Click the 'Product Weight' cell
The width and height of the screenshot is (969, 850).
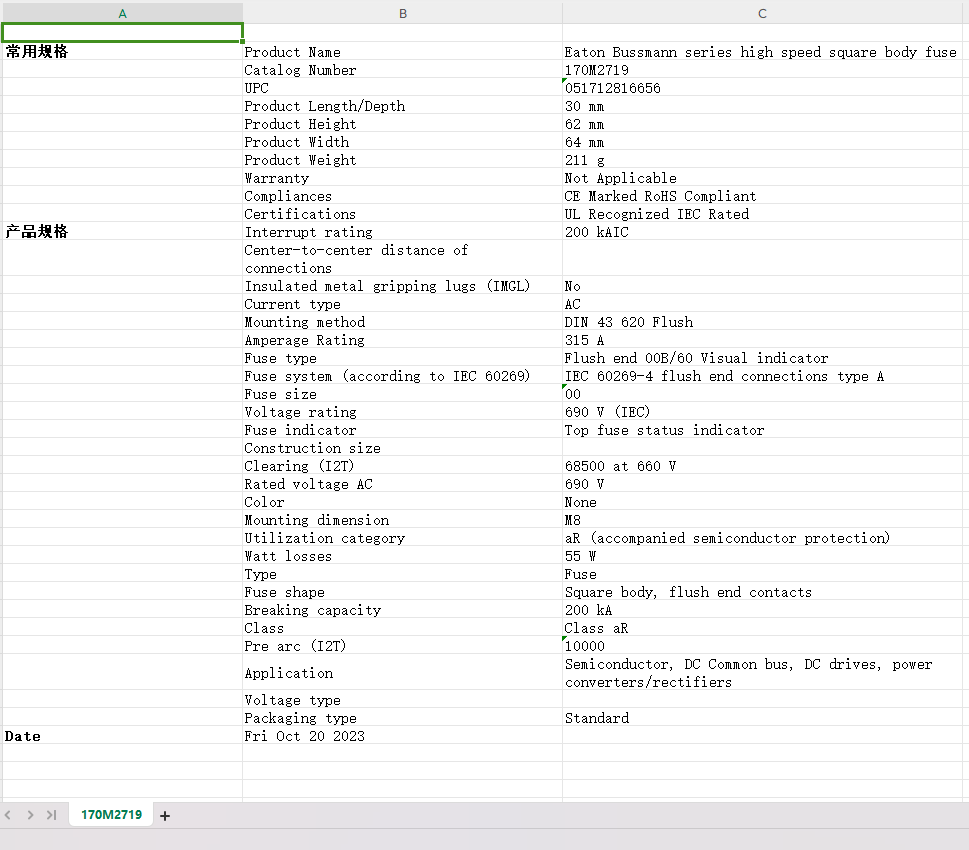click(402, 159)
